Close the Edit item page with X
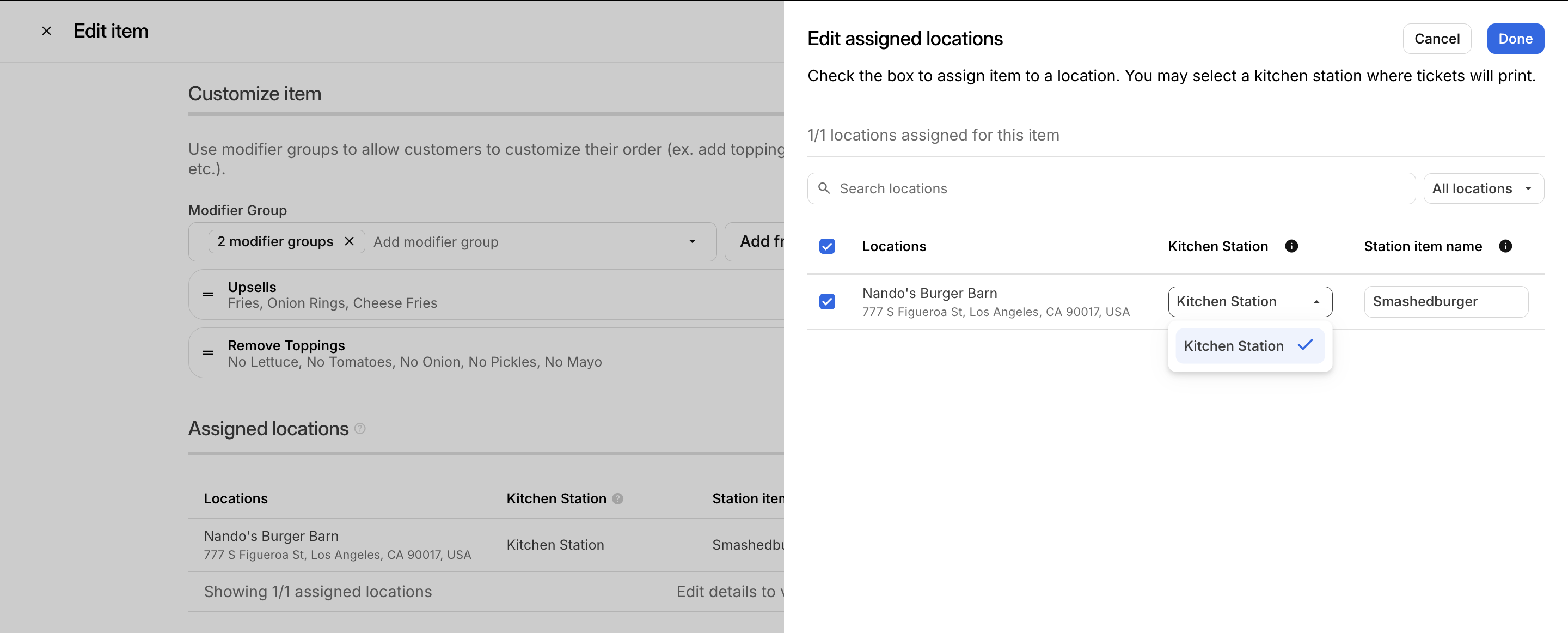The width and height of the screenshot is (1568, 633). coord(46,31)
